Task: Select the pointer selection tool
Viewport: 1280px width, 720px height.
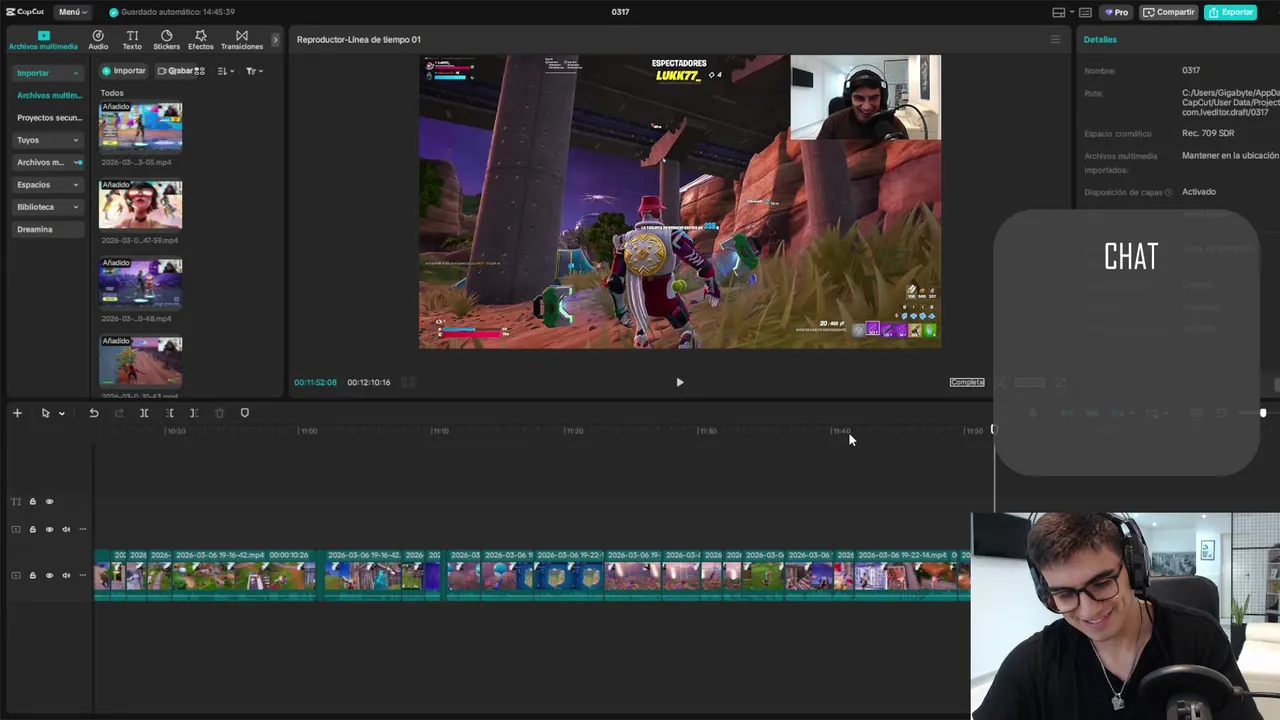Action: [45, 413]
